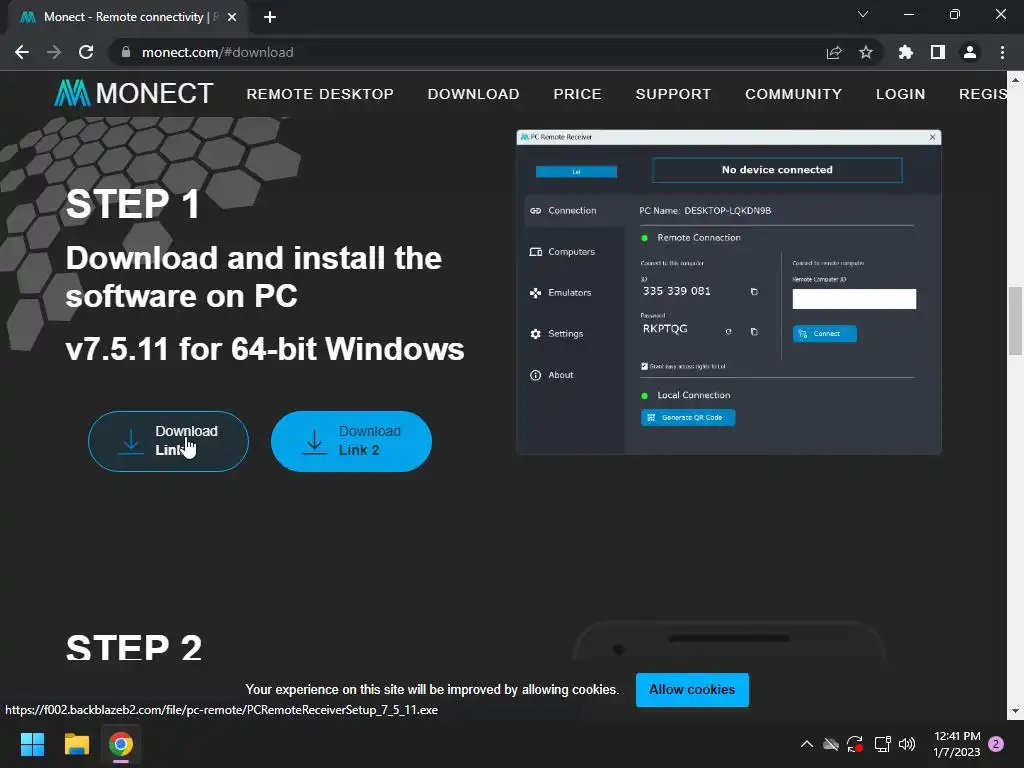
Task: Click the share page icon in address bar
Action: click(833, 52)
